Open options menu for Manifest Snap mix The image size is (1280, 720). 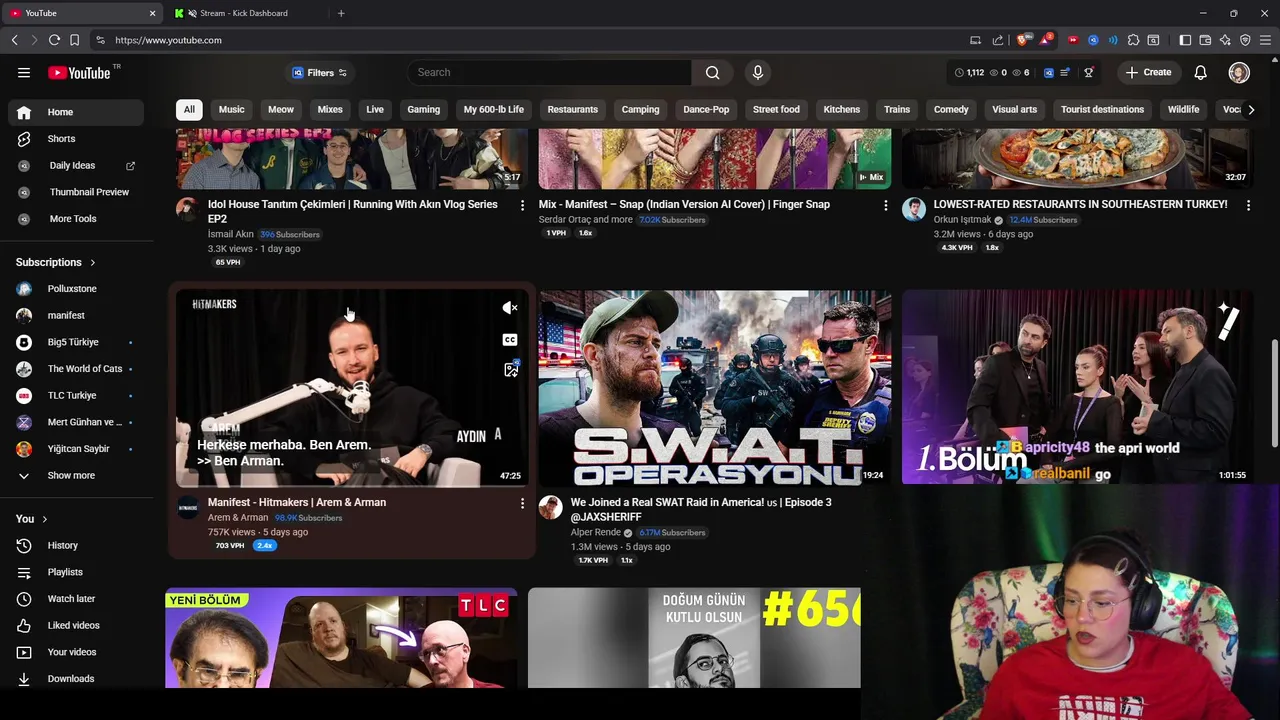[x=885, y=205]
